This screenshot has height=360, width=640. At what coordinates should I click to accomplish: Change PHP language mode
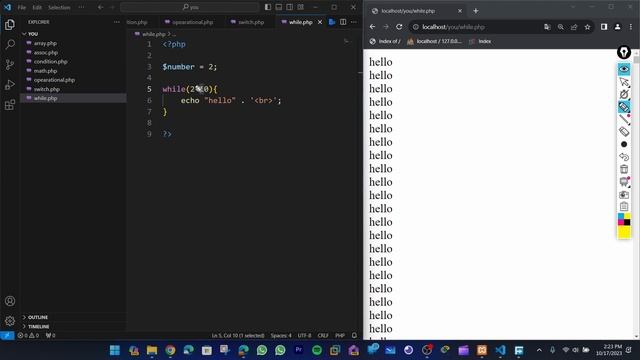[x=340, y=336]
